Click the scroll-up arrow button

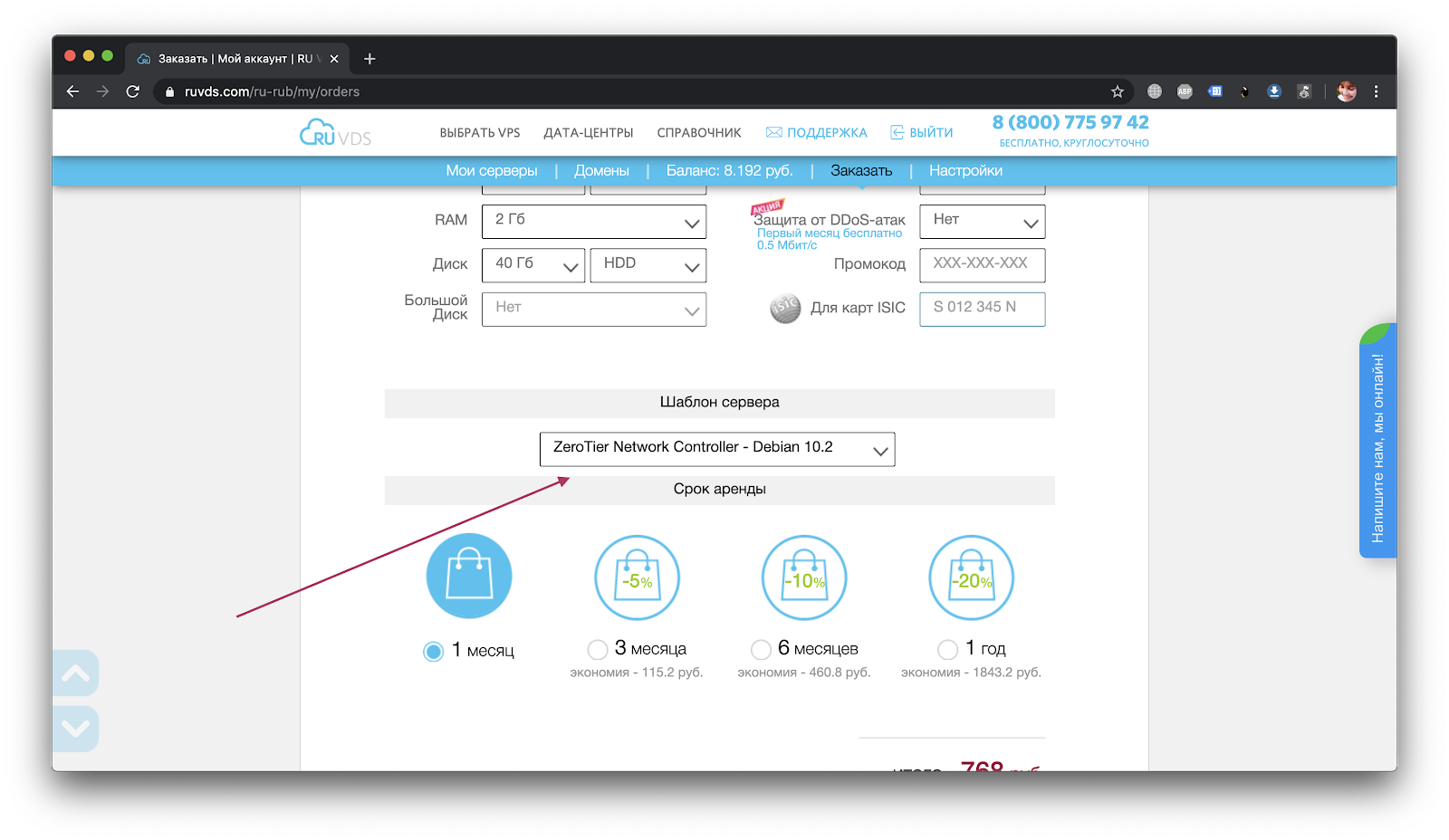[x=75, y=673]
